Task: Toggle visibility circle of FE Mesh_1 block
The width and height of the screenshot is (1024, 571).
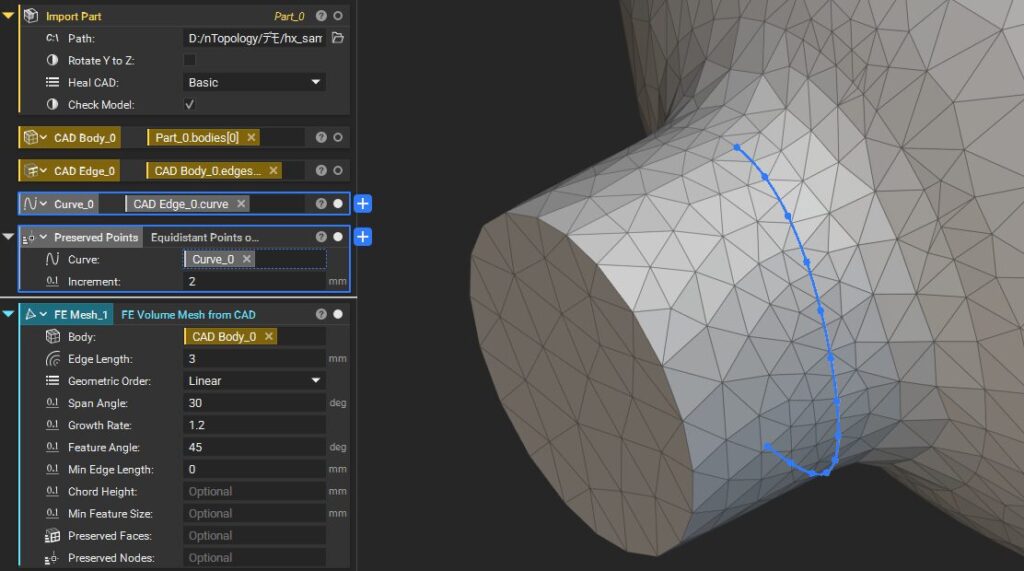Action: click(338, 314)
